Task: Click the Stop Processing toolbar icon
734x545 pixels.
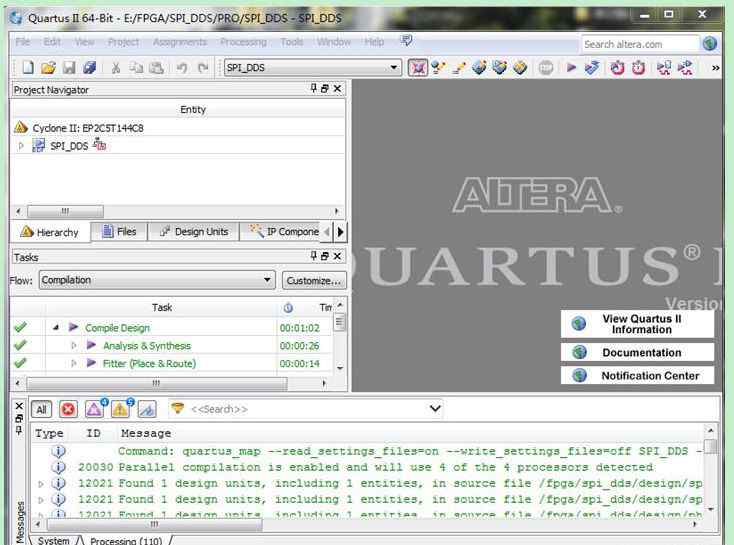Action: 546,68
